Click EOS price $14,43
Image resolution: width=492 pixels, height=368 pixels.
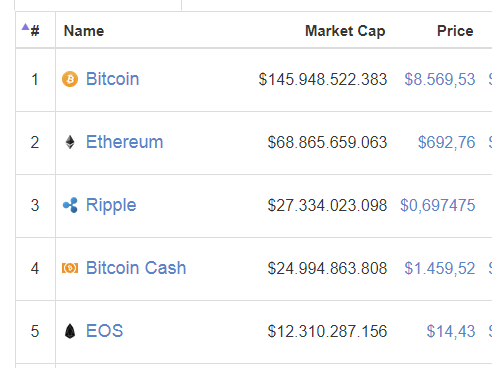click(451, 331)
